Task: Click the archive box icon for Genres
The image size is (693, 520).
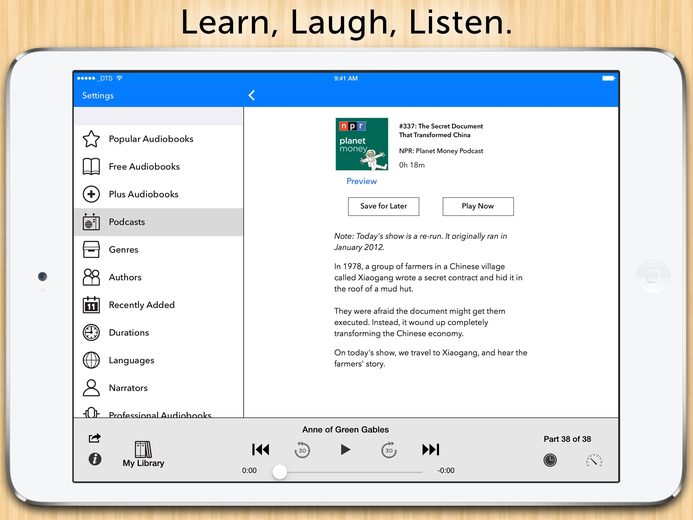Action: tap(91, 250)
